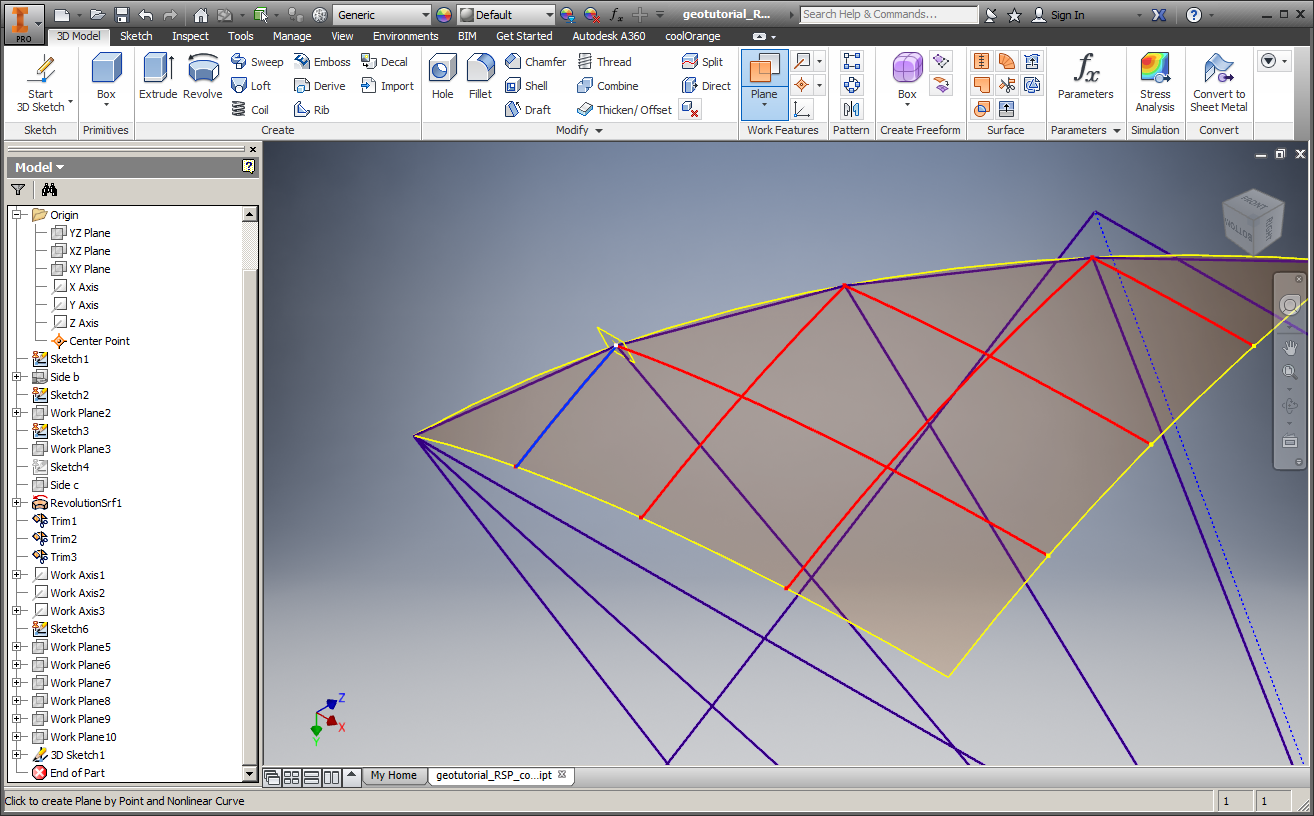Open the Plane dropdown arrow
The height and width of the screenshot is (816, 1314).
click(x=764, y=105)
